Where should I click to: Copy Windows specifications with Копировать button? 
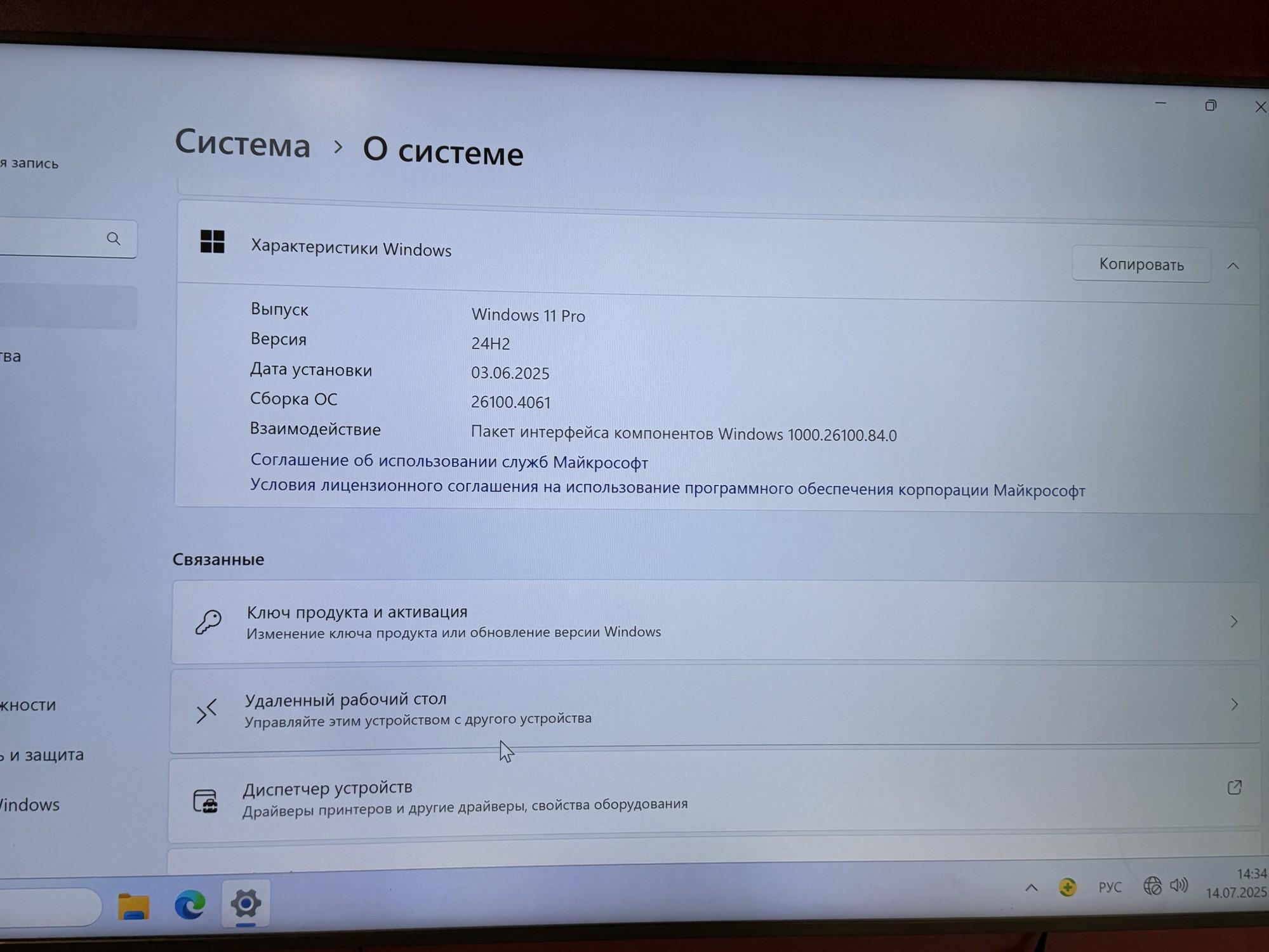point(1141,264)
